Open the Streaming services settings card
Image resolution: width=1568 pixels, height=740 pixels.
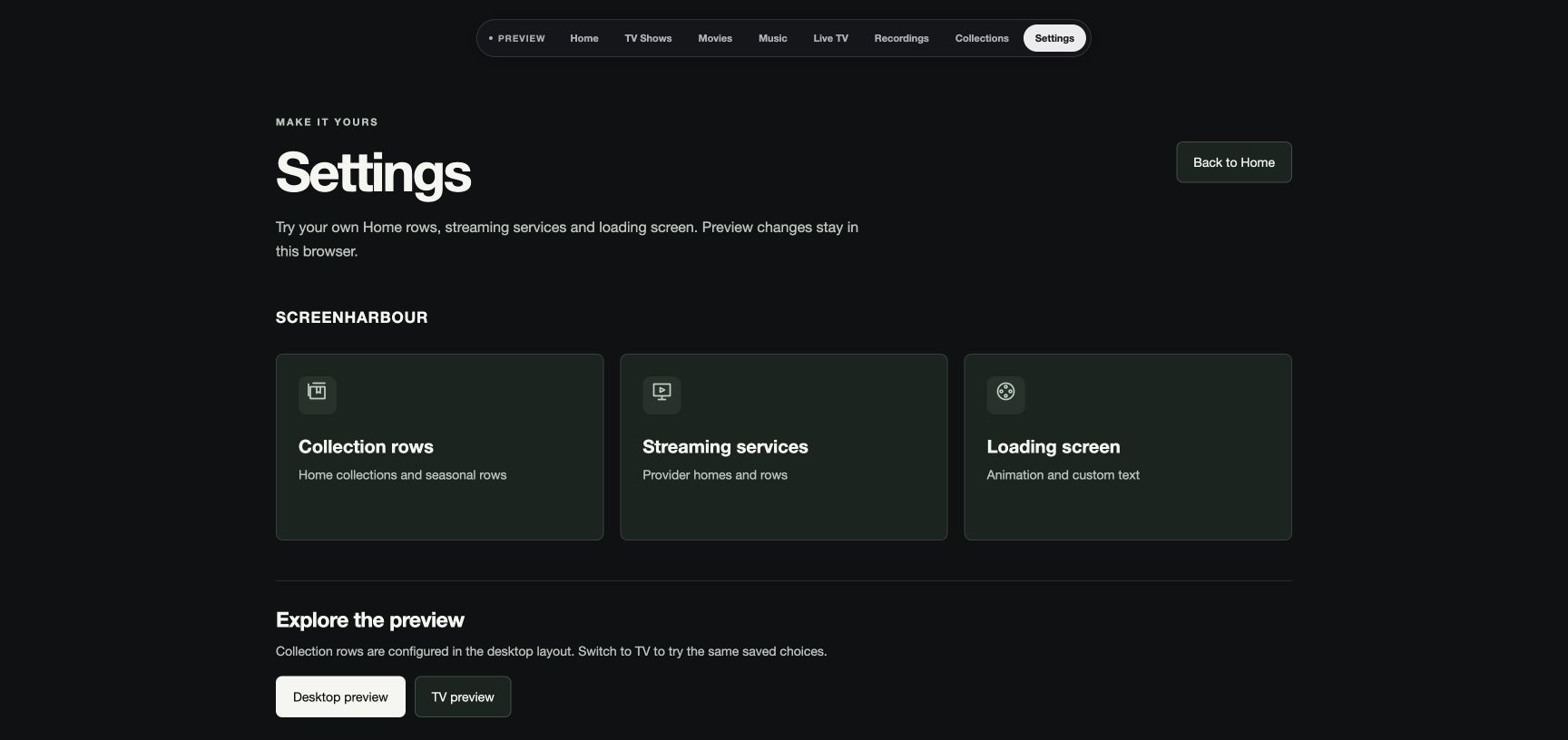pyautogui.click(x=784, y=447)
